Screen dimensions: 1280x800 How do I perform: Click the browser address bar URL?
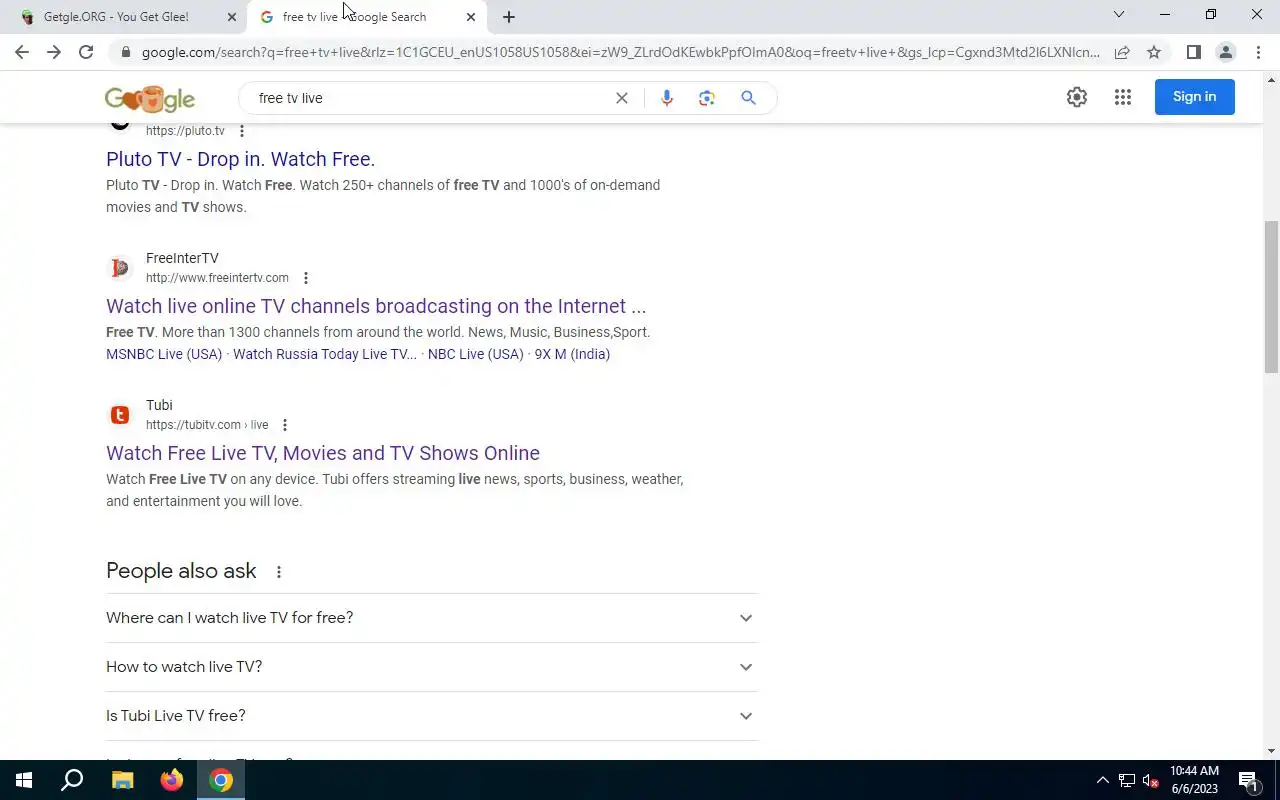620,52
